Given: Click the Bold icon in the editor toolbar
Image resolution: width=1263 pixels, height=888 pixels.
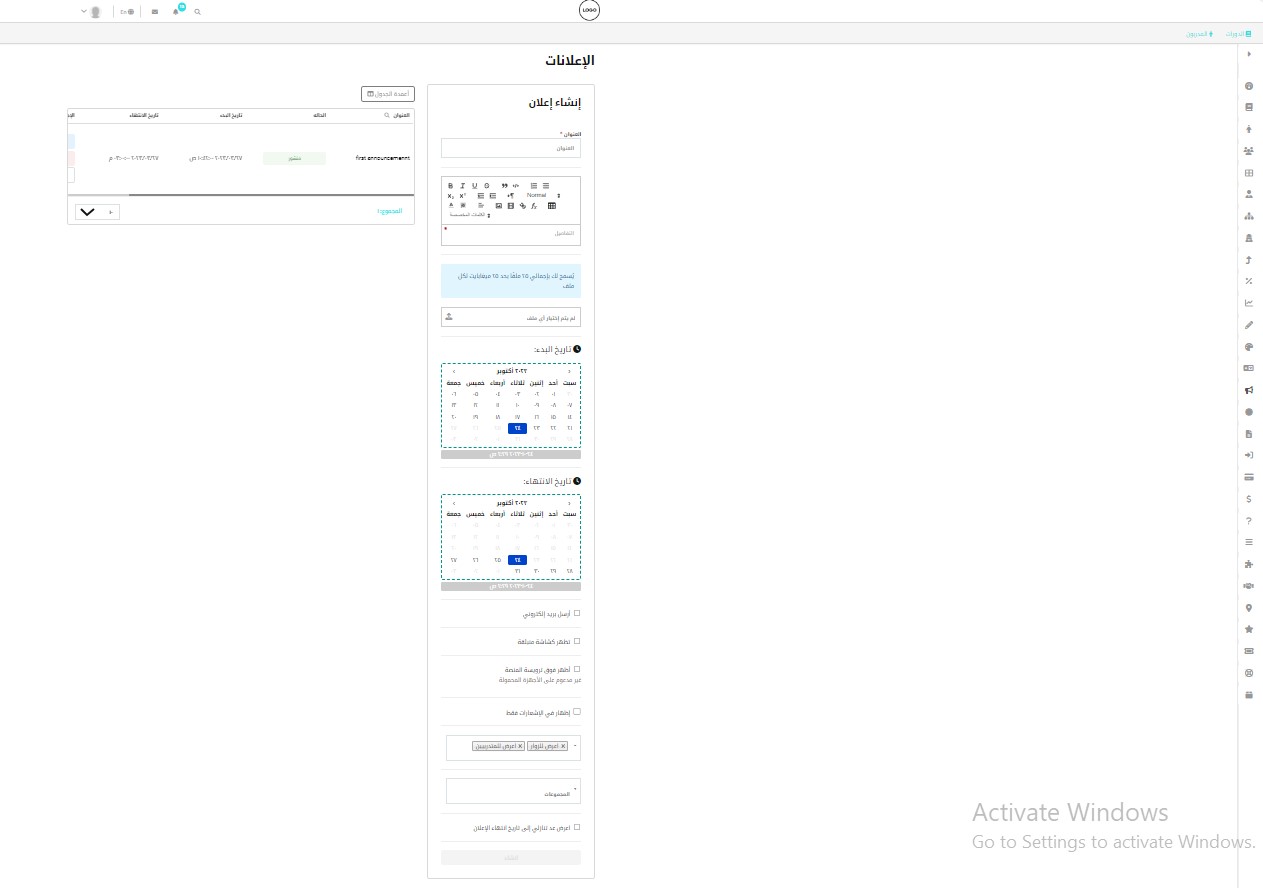Looking at the screenshot, I should (450, 186).
